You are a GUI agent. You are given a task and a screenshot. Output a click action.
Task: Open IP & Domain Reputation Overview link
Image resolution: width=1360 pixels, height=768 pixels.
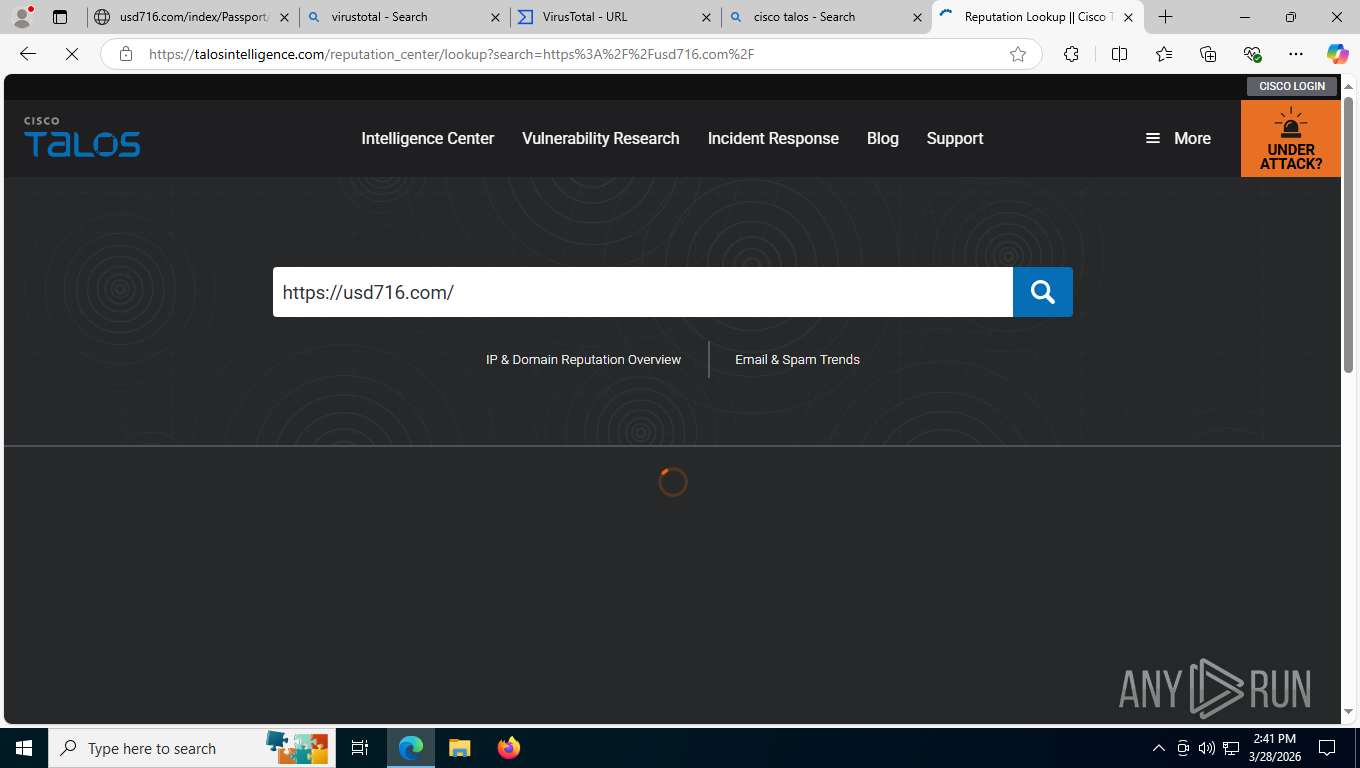[x=583, y=359]
